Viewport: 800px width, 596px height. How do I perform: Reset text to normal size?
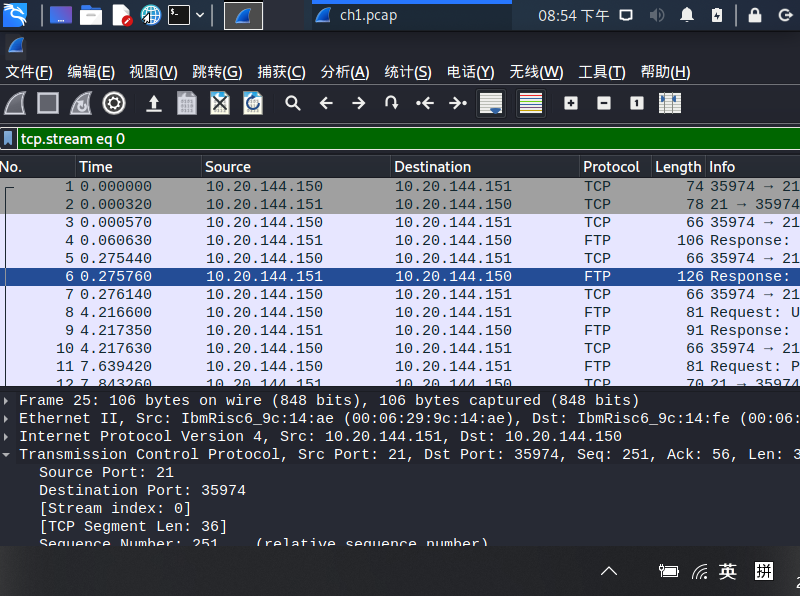click(637, 104)
